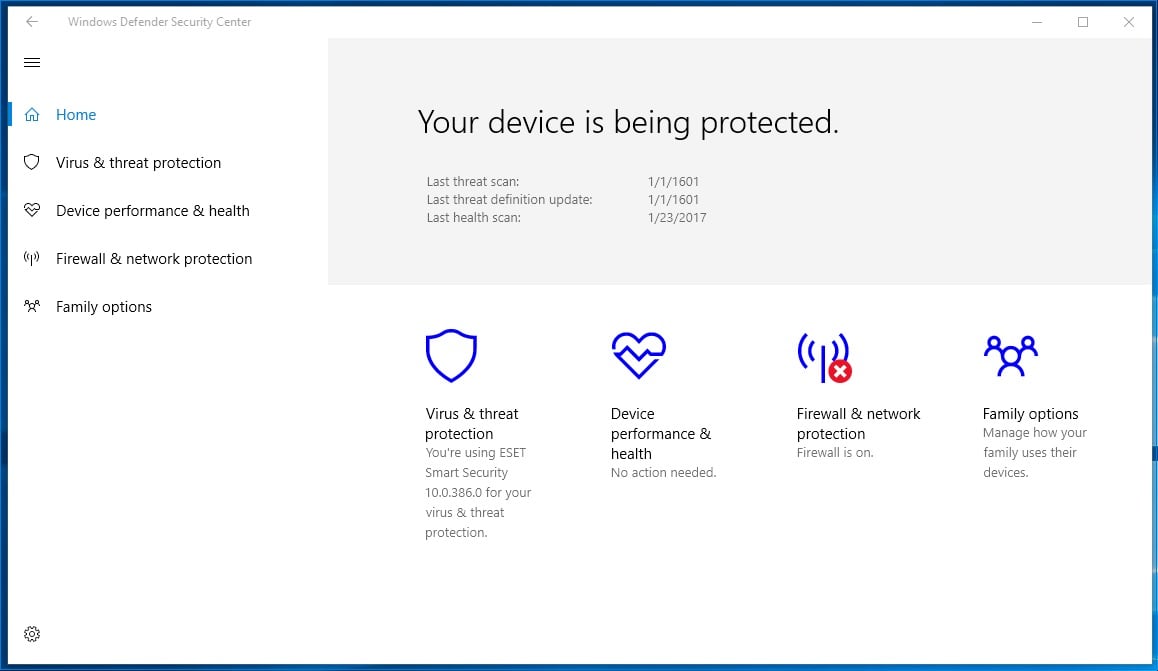Maximize the Security Center window
Screen dimensions: 1158x671
coord(1083,22)
